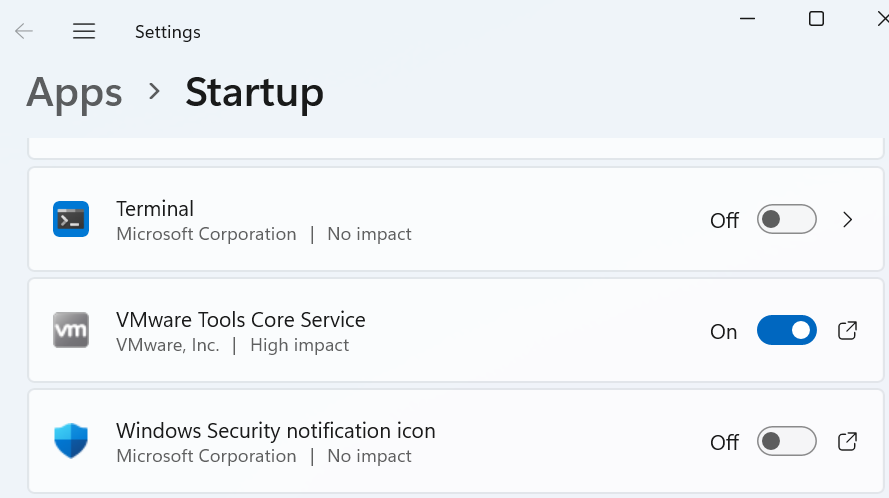Disable VMware Tools Core Service toggle
This screenshot has width=889, height=498.
coord(786,330)
